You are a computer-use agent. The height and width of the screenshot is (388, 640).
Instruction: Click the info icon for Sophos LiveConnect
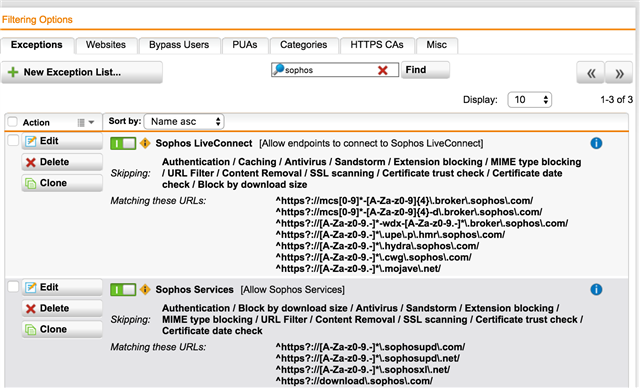(596, 143)
